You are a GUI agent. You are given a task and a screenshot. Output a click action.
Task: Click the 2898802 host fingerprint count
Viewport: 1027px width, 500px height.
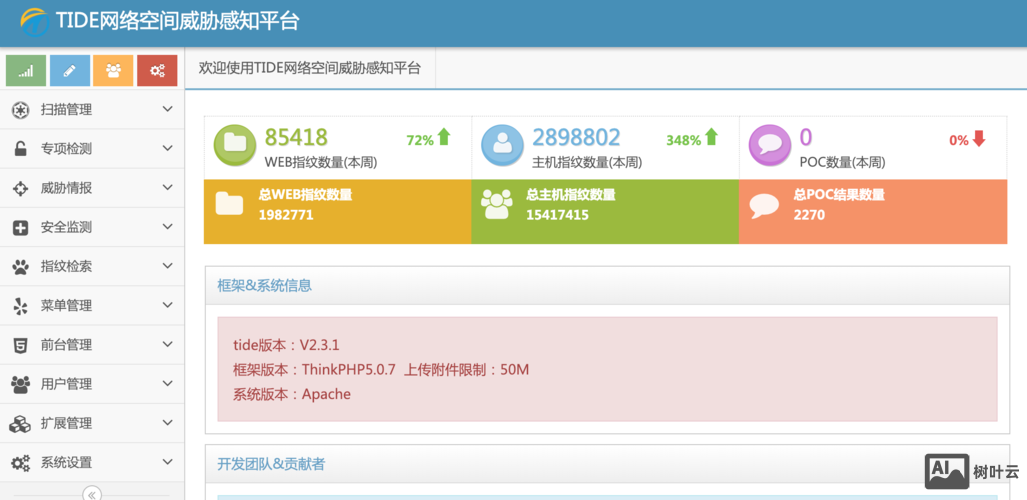pyautogui.click(x=576, y=137)
